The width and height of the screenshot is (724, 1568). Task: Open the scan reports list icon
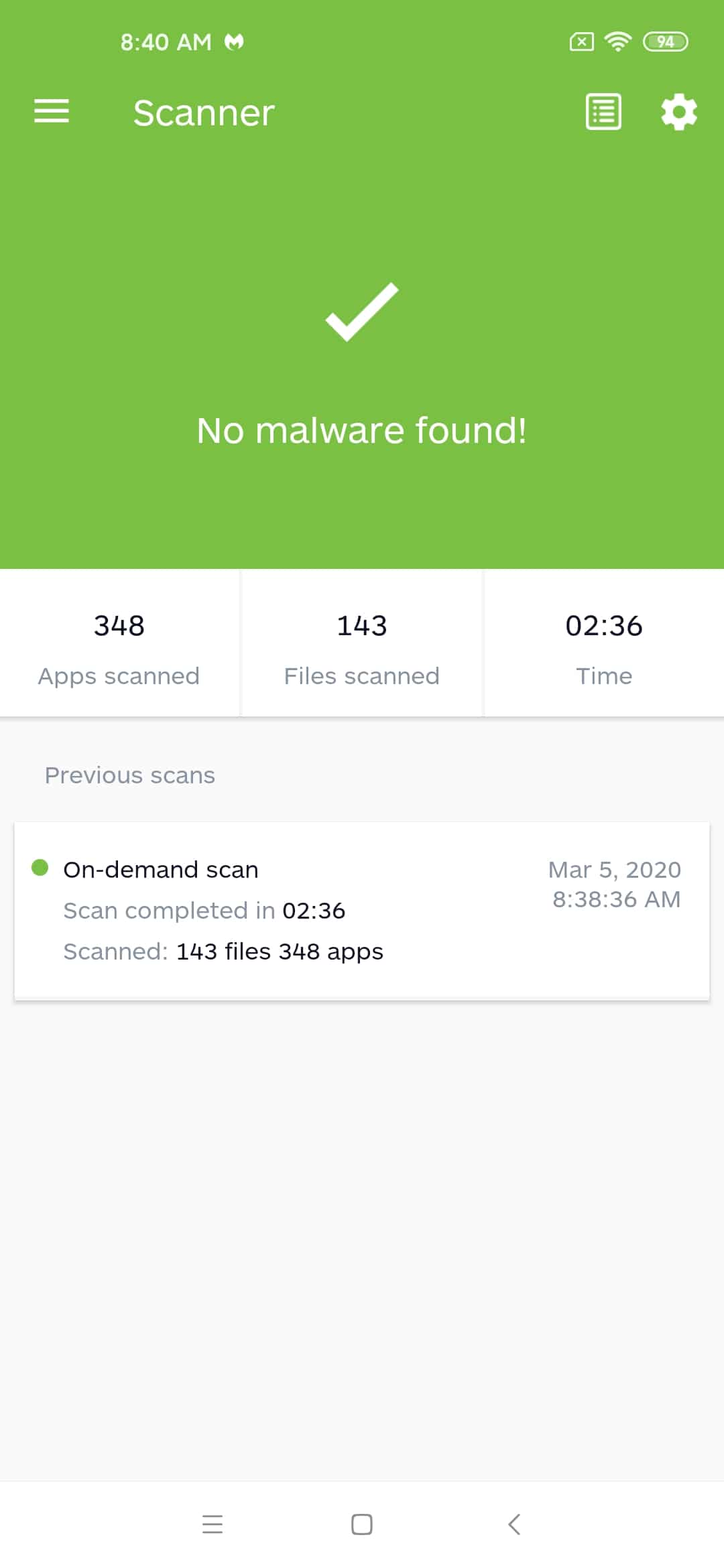[603, 111]
